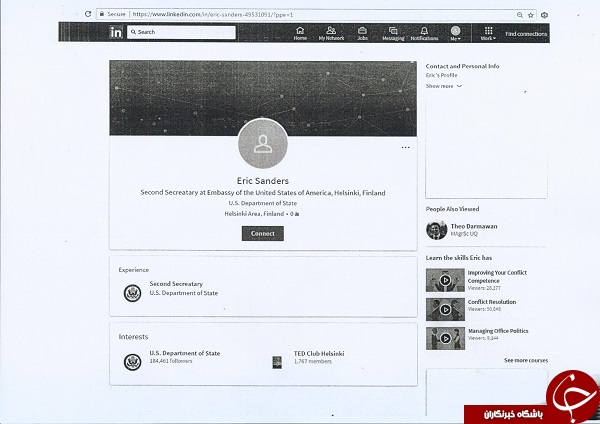Click State Department seal in Experience section
The image size is (600, 424).
132,293
